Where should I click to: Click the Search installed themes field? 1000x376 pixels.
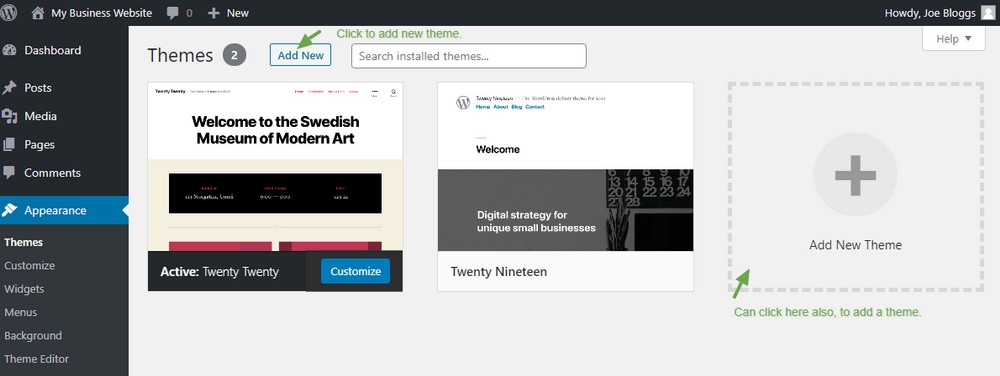tap(469, 56)
